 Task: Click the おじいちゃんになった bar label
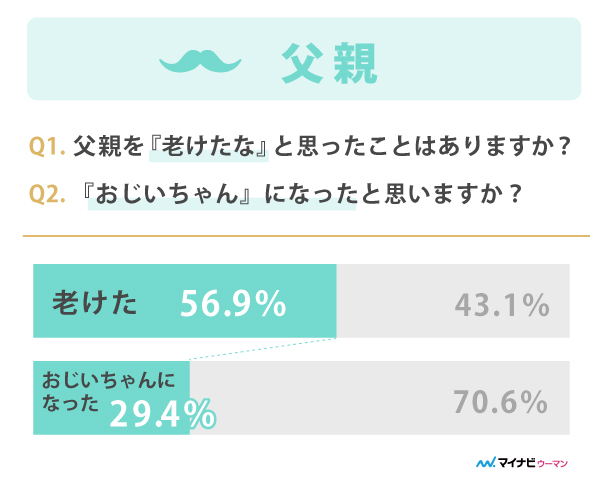108,391
